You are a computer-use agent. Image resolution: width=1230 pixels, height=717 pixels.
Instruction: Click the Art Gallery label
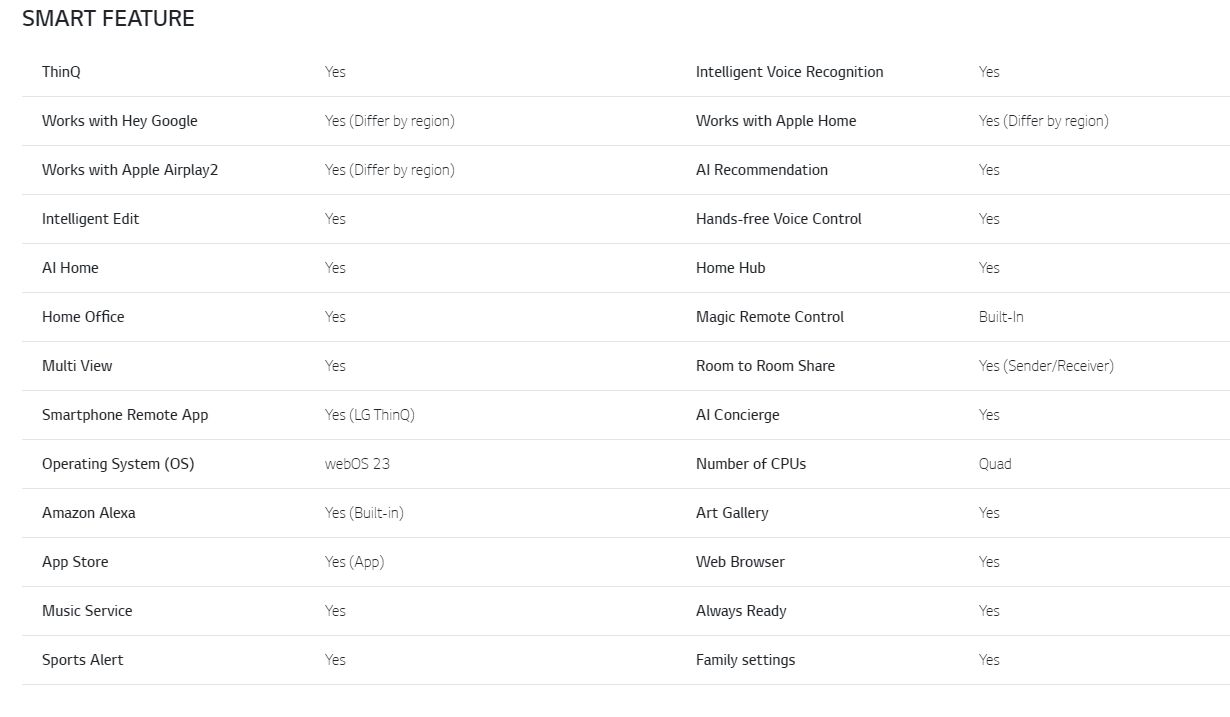[x=732, y=513]
